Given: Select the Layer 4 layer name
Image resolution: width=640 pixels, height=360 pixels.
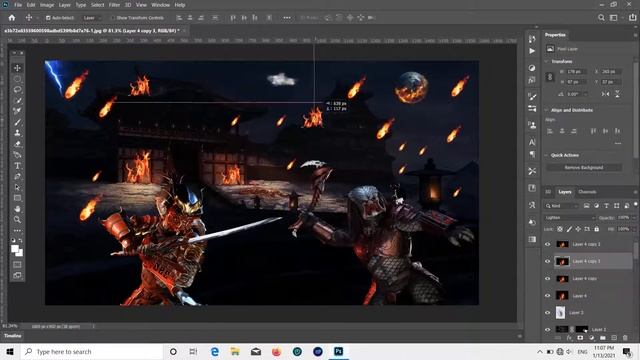Looking at the screenshot, I should tap(579, 296).
